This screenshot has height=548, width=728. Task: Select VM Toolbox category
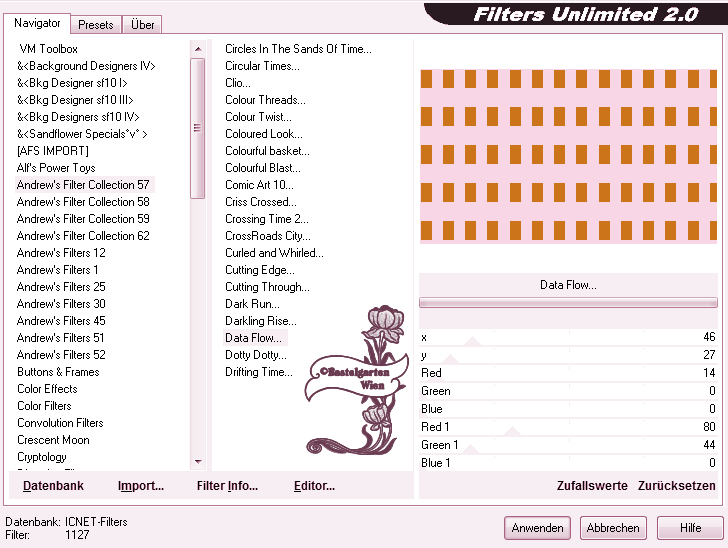coord(48,49)
